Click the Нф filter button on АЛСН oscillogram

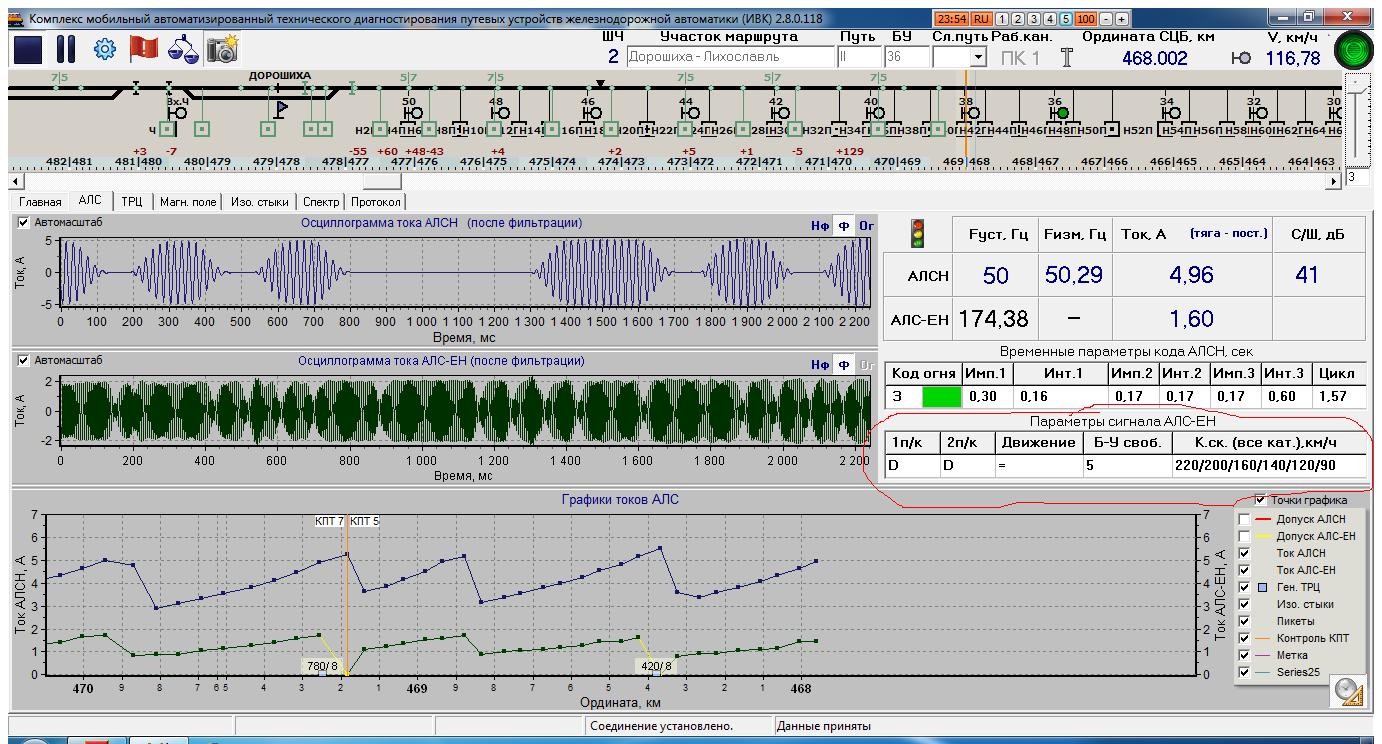820,226
